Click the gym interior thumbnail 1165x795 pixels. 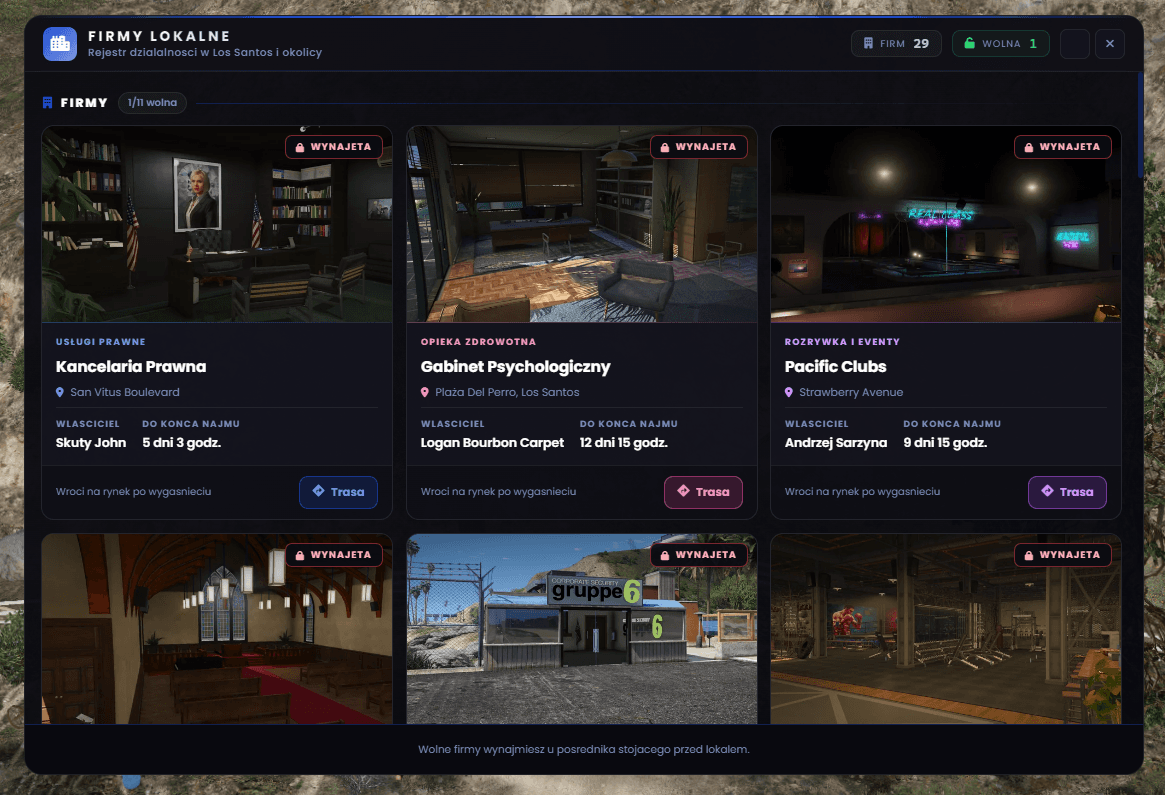point(946,629)
